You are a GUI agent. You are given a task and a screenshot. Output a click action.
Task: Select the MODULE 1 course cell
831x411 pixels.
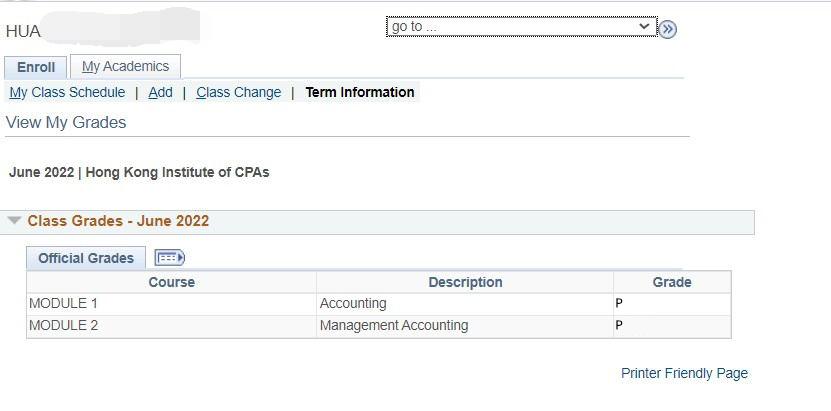pos(64,303)
